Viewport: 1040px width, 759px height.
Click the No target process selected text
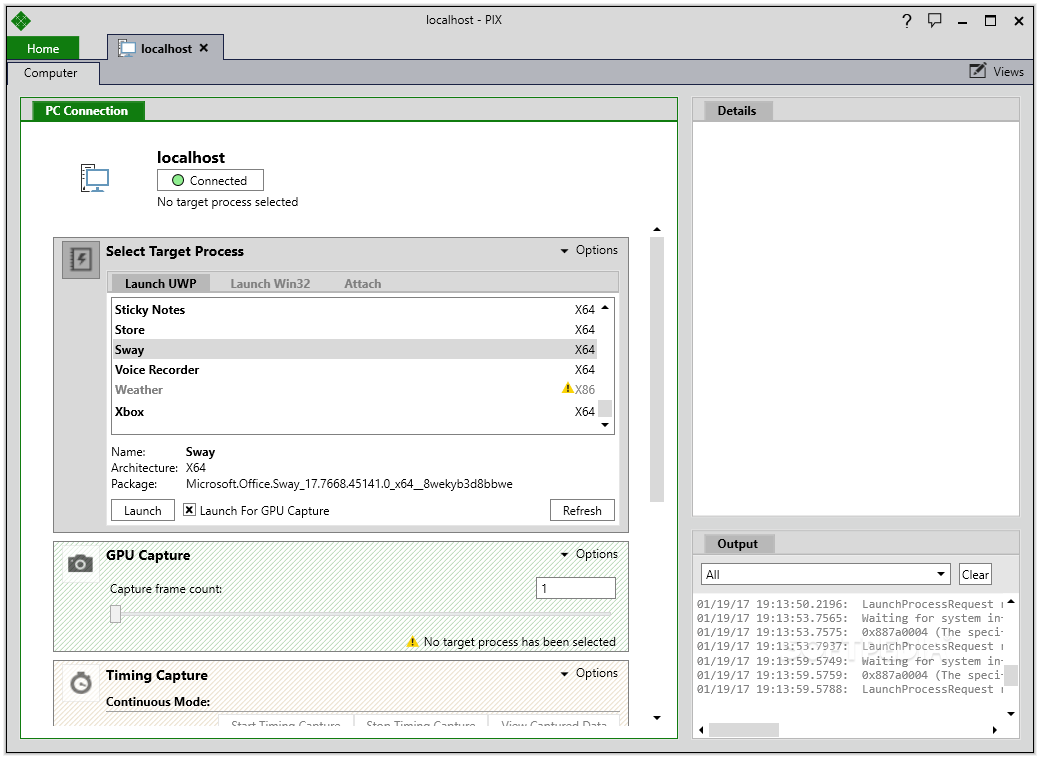[228, 202]
